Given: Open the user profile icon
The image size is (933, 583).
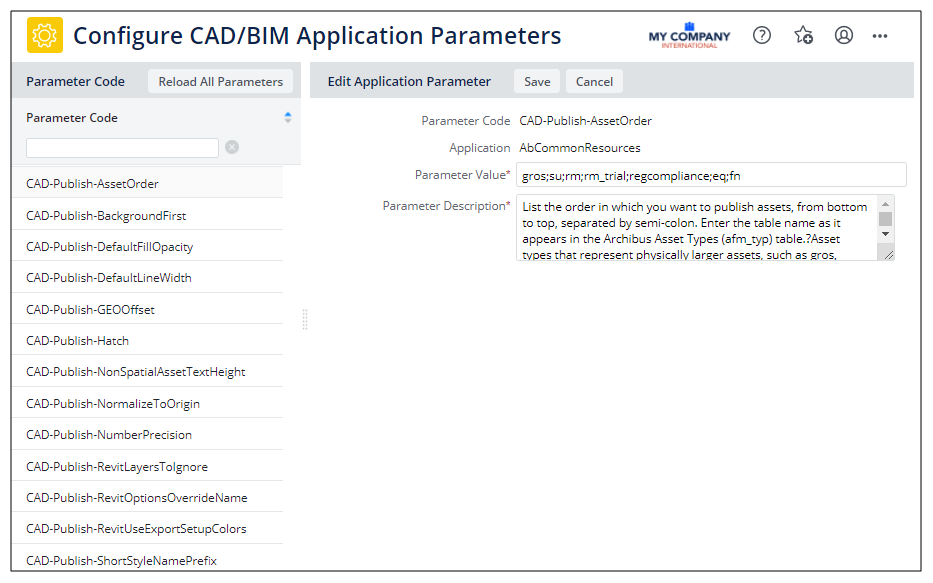Looking at the screenshot, I should point(844,35).
